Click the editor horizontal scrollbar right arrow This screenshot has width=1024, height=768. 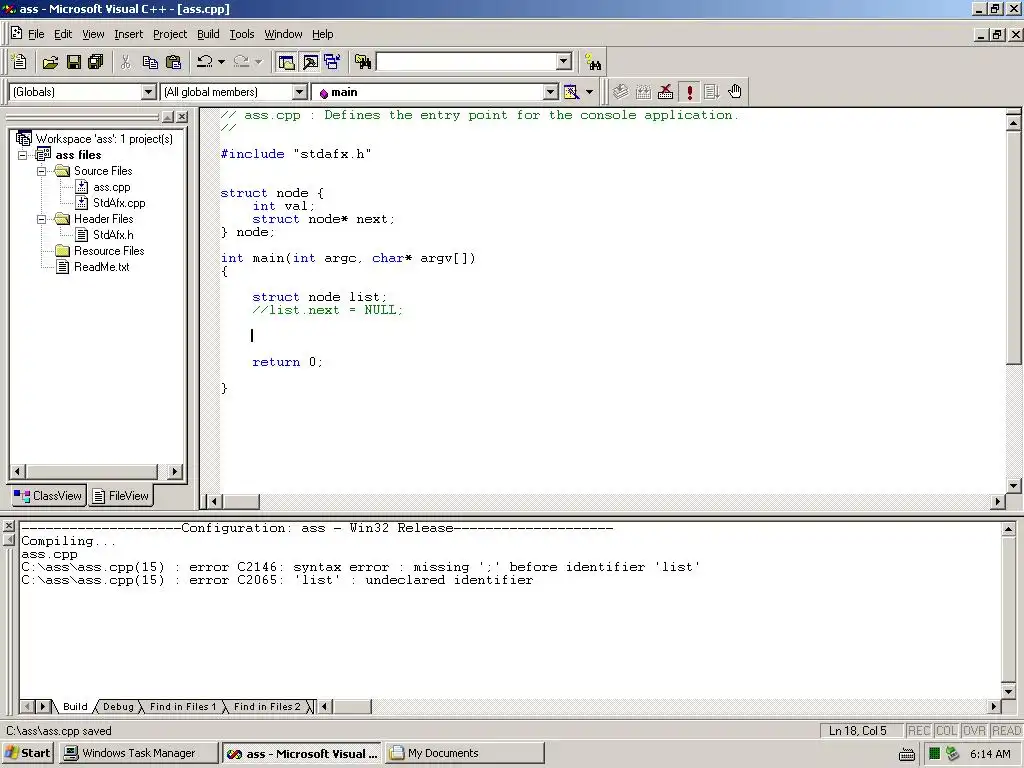(x=997, y=502)
